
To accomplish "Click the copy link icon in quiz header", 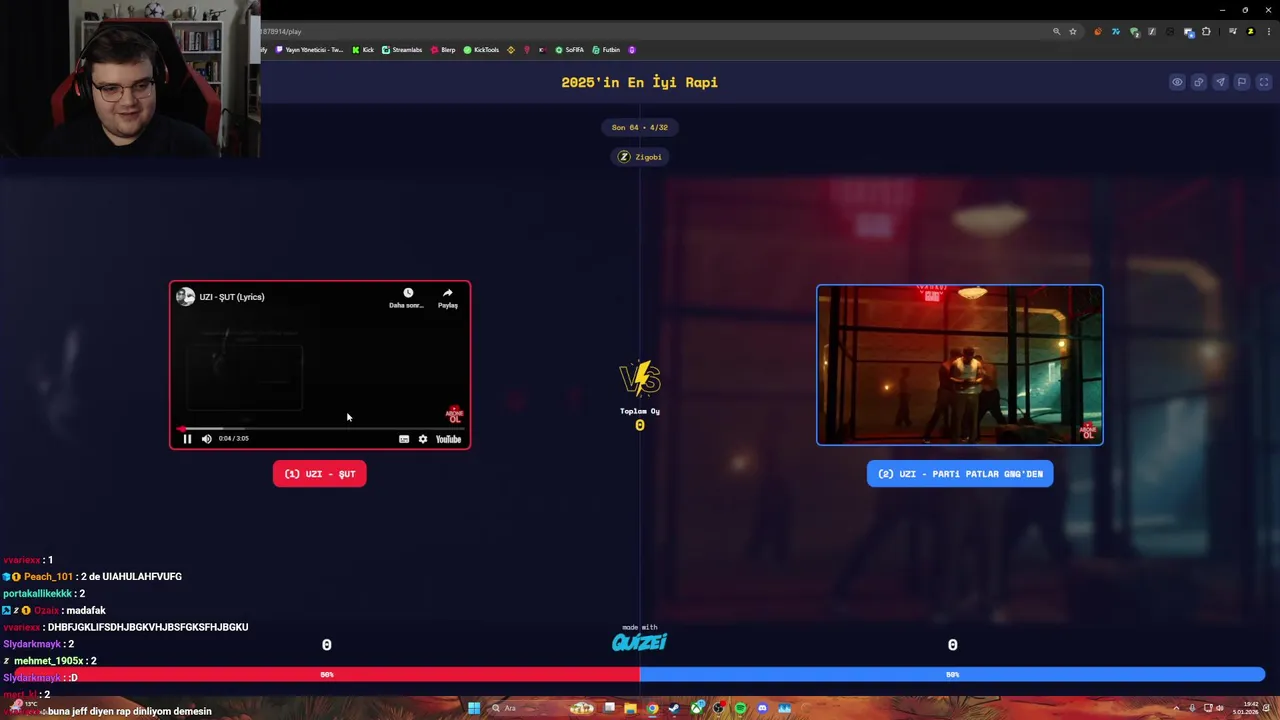I will [x=1198, y=82].
